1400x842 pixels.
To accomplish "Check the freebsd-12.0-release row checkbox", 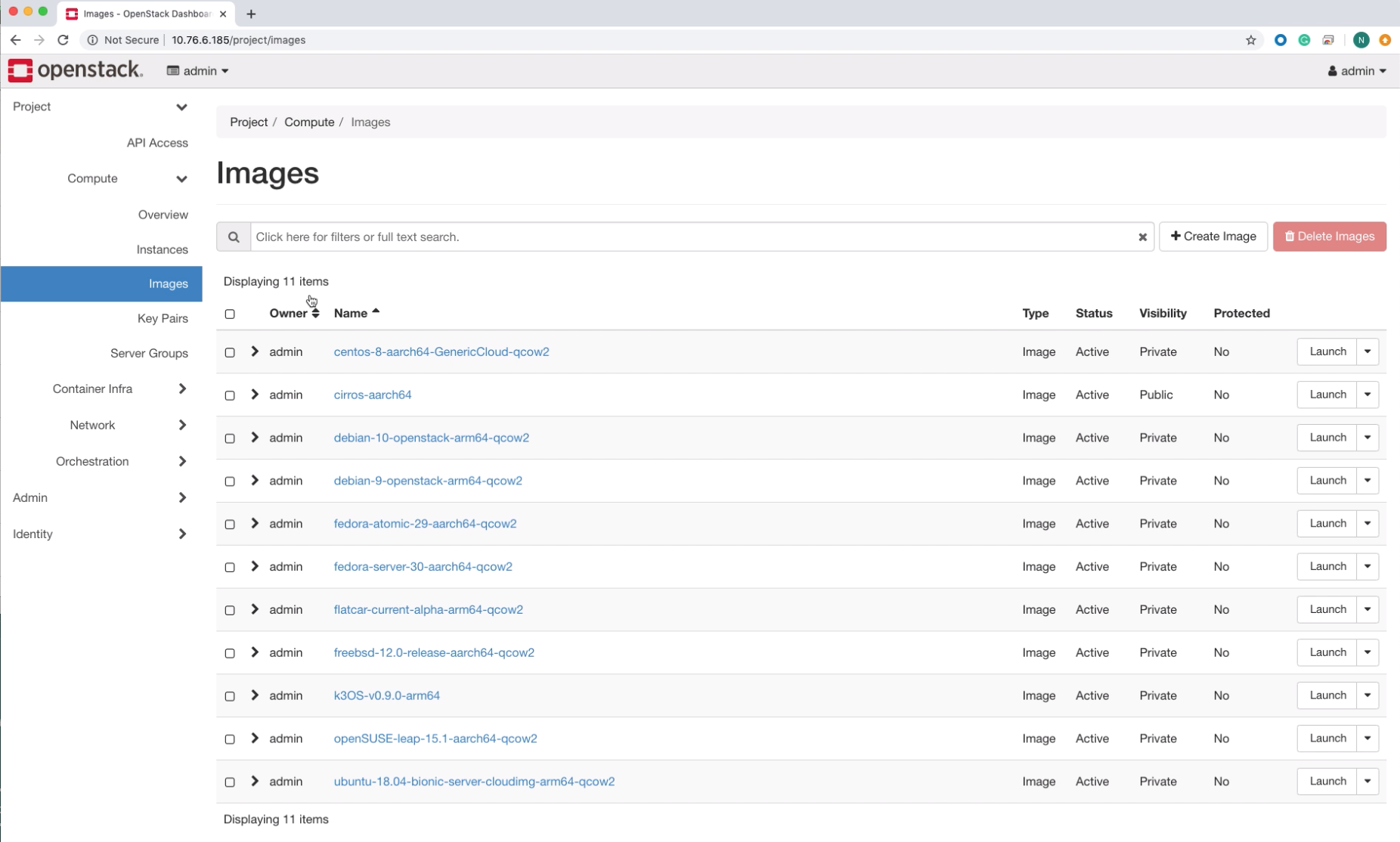I will (x=230, y=653).
